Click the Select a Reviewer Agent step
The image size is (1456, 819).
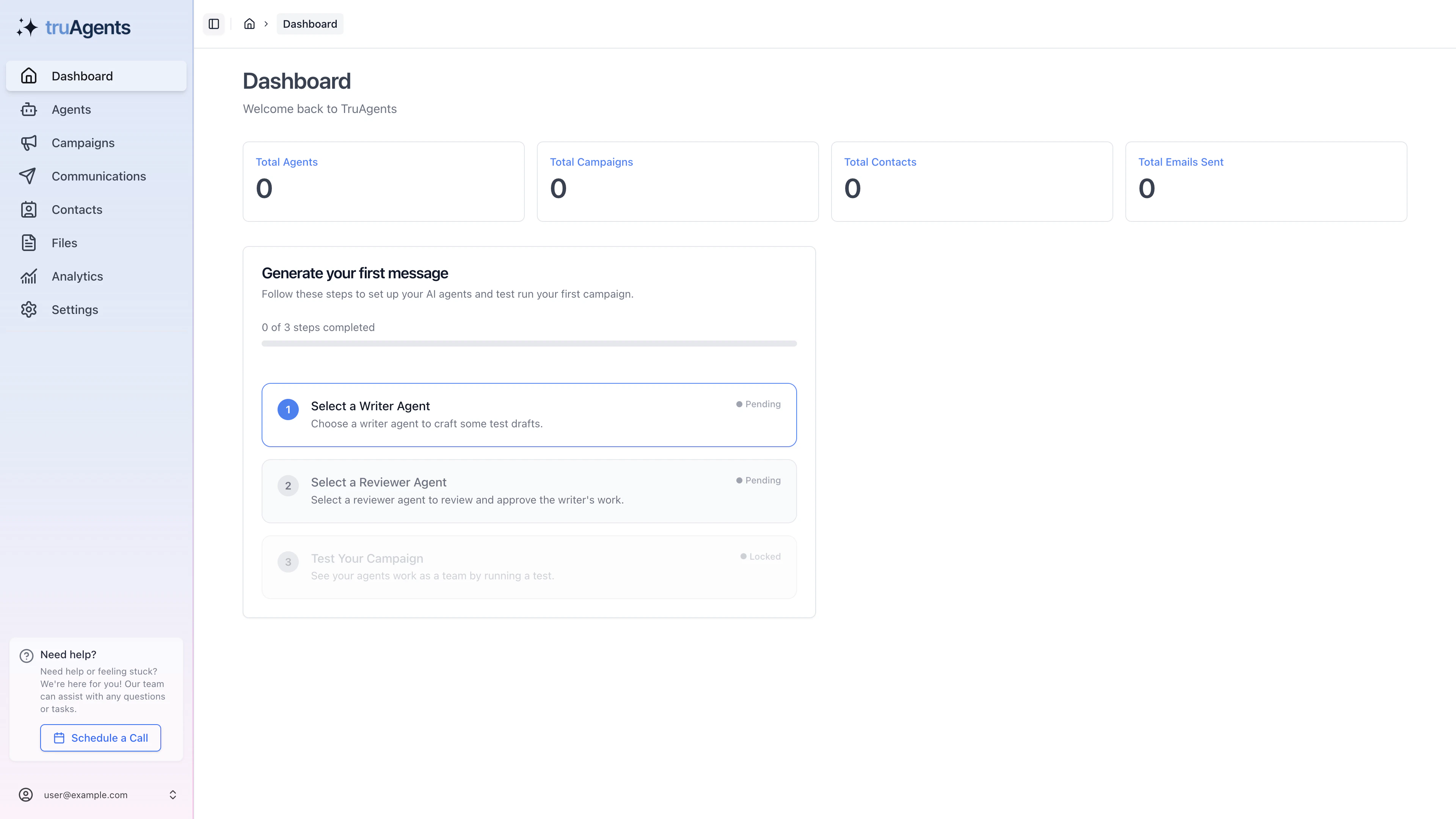pos(529,491)
